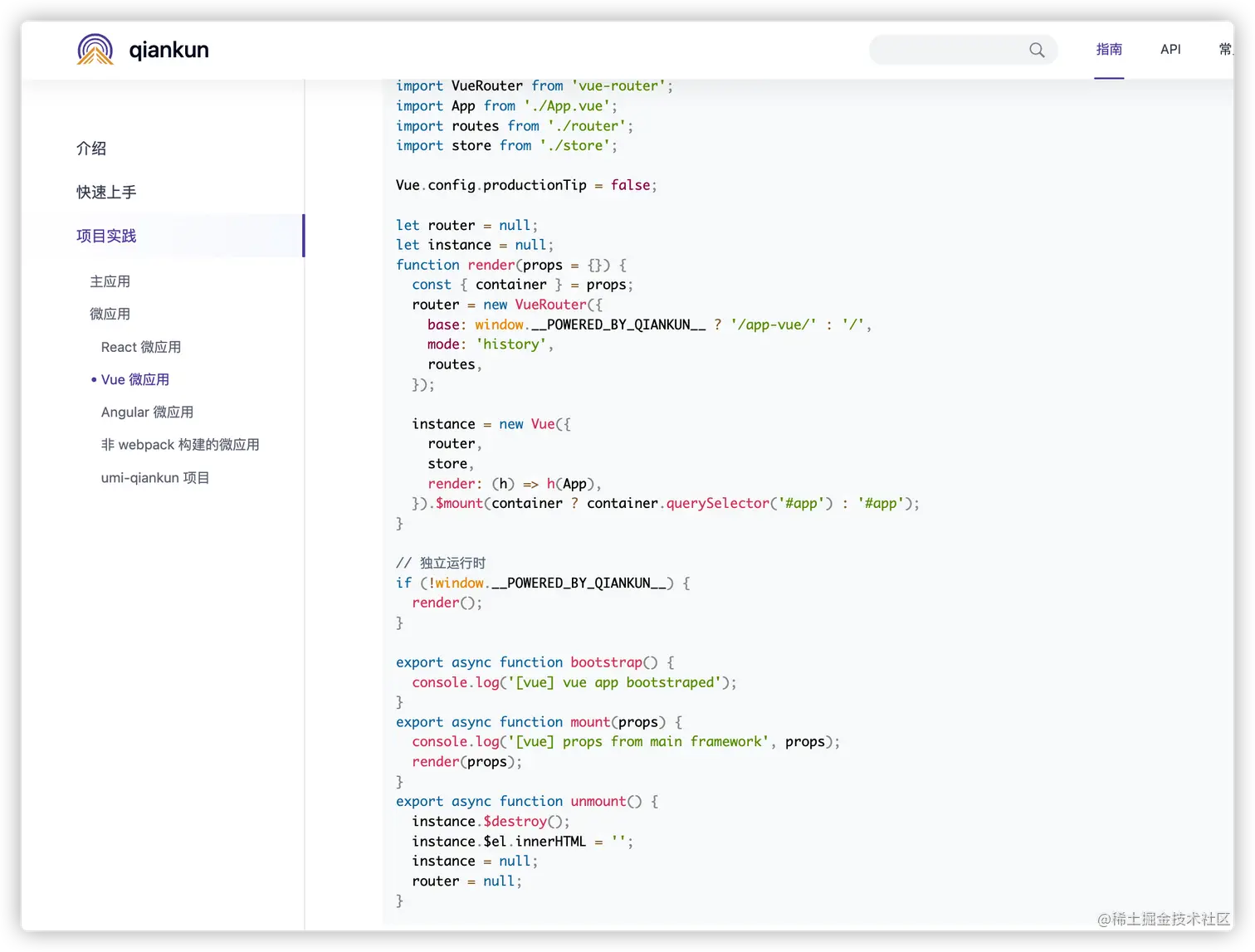Click 'render: (h) => h(App),' line

pos(515,484)
